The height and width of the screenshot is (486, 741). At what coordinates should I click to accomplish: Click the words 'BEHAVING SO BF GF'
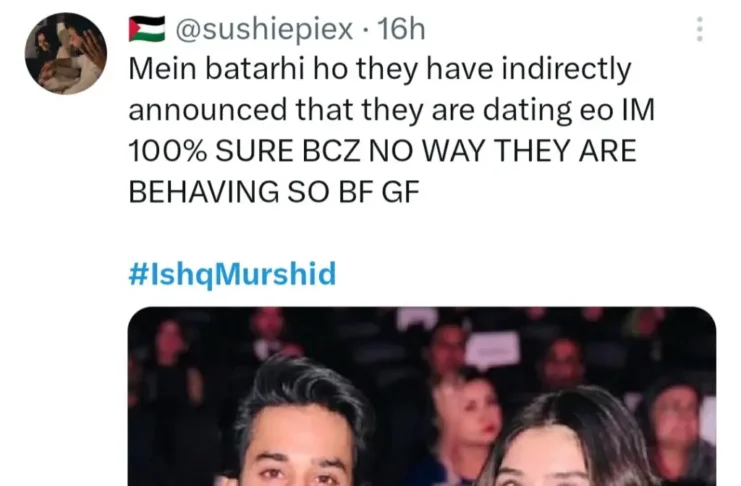point(274,192)
